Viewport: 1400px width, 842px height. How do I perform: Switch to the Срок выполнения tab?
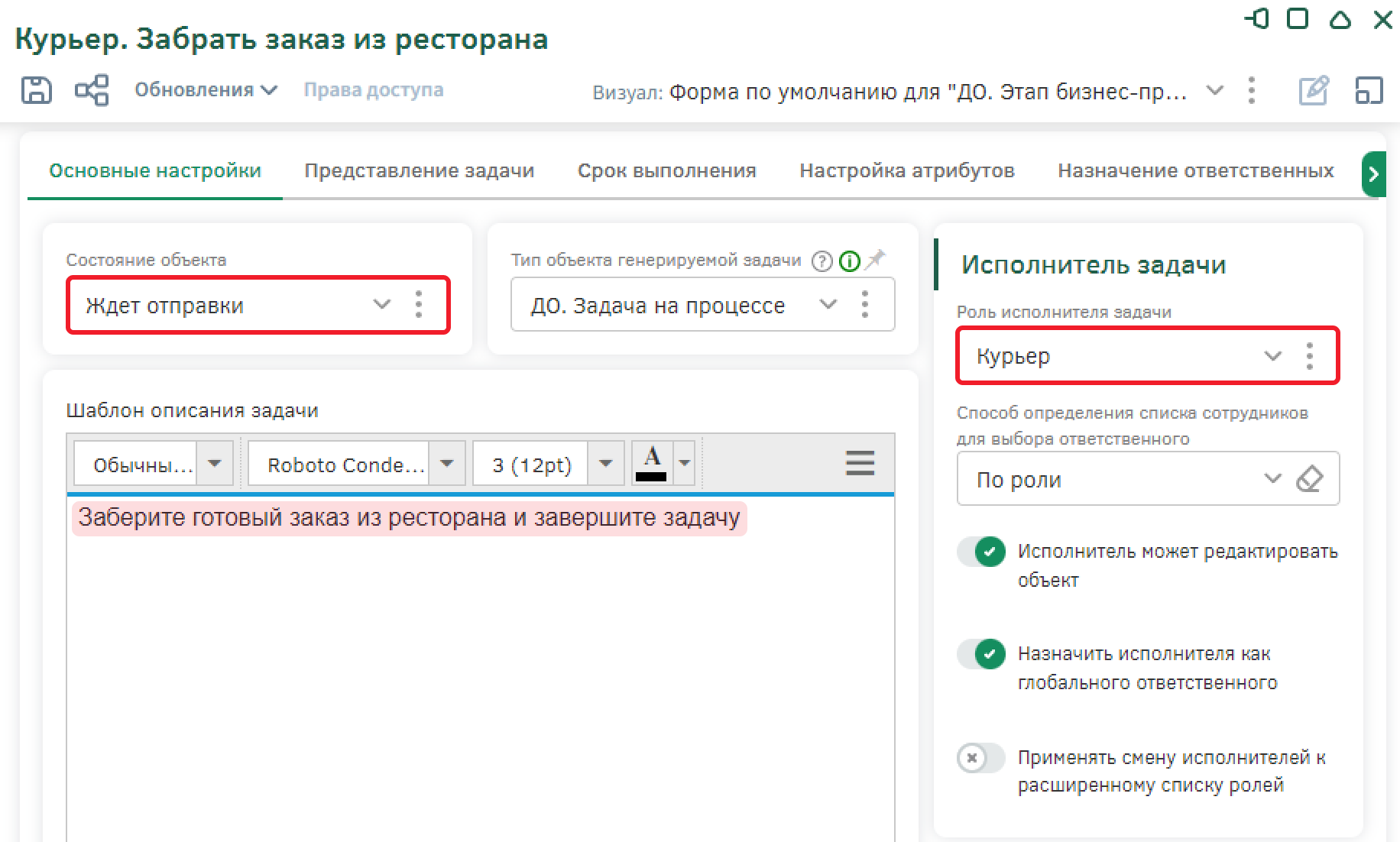666,170
